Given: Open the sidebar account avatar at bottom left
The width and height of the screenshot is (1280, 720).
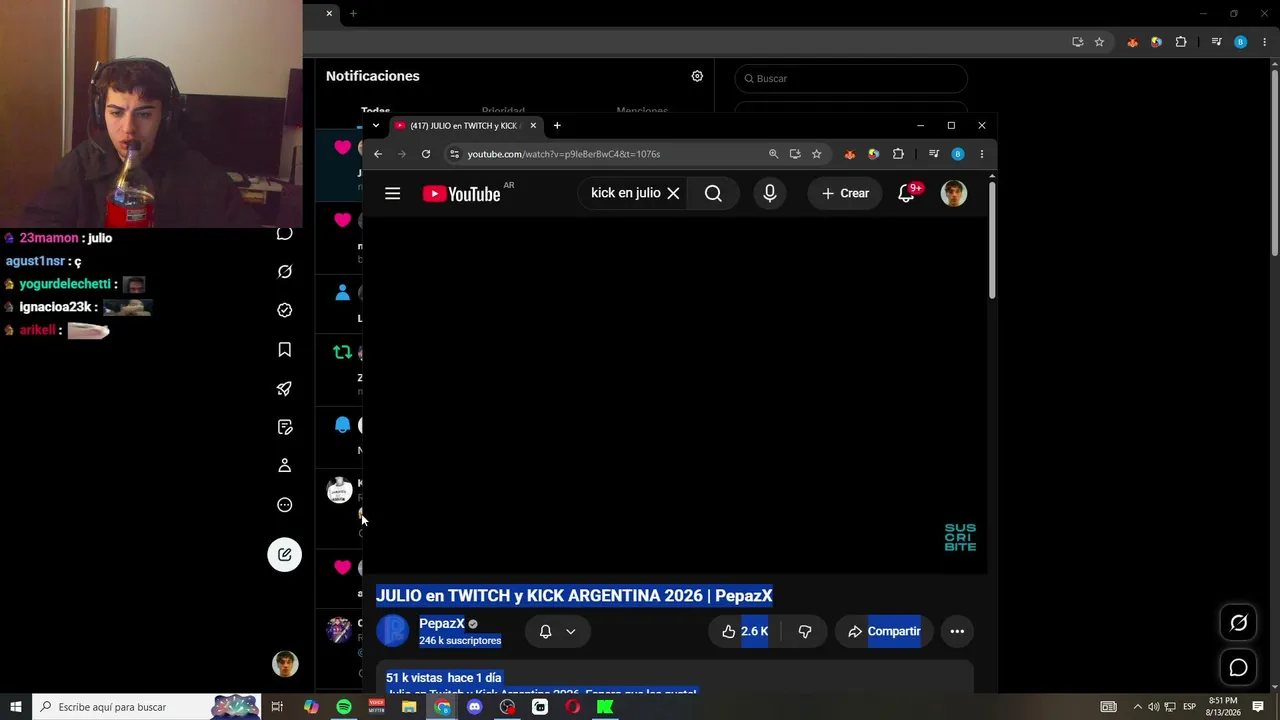Looking at the screenshot, I should click(x=285, y=664).
